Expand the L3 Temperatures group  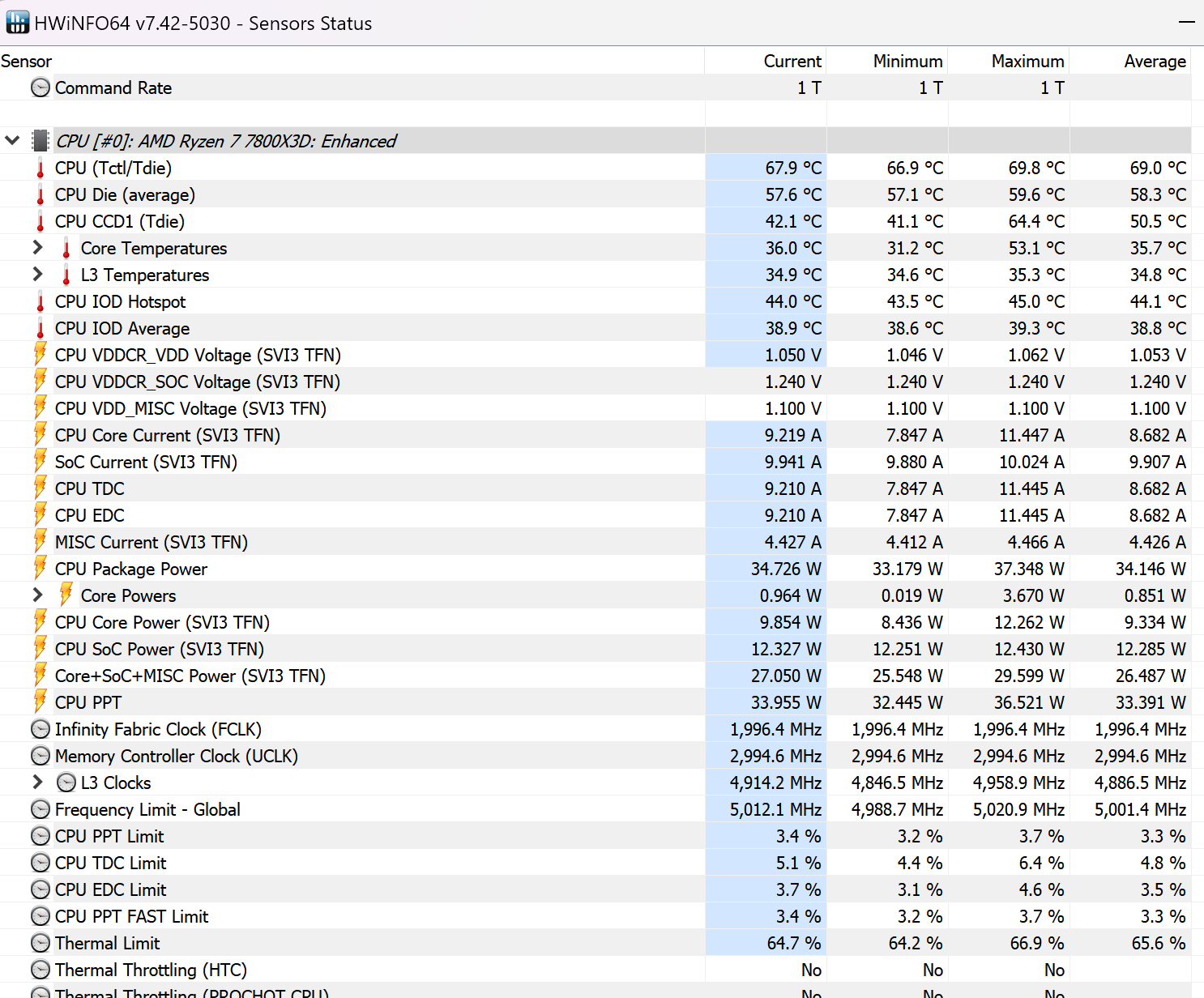tap(36, 274)
